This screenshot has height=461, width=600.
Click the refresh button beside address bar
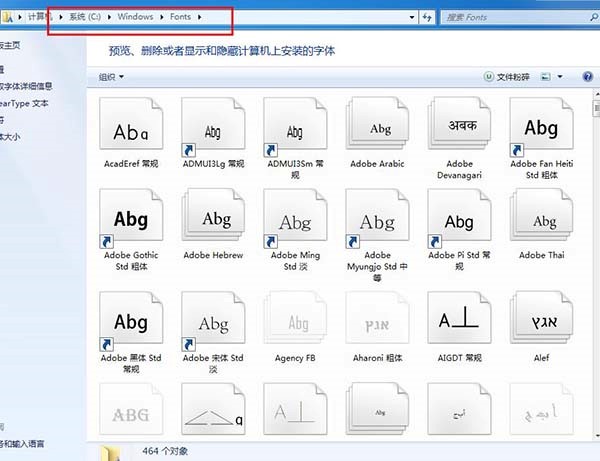coord(427,17)
